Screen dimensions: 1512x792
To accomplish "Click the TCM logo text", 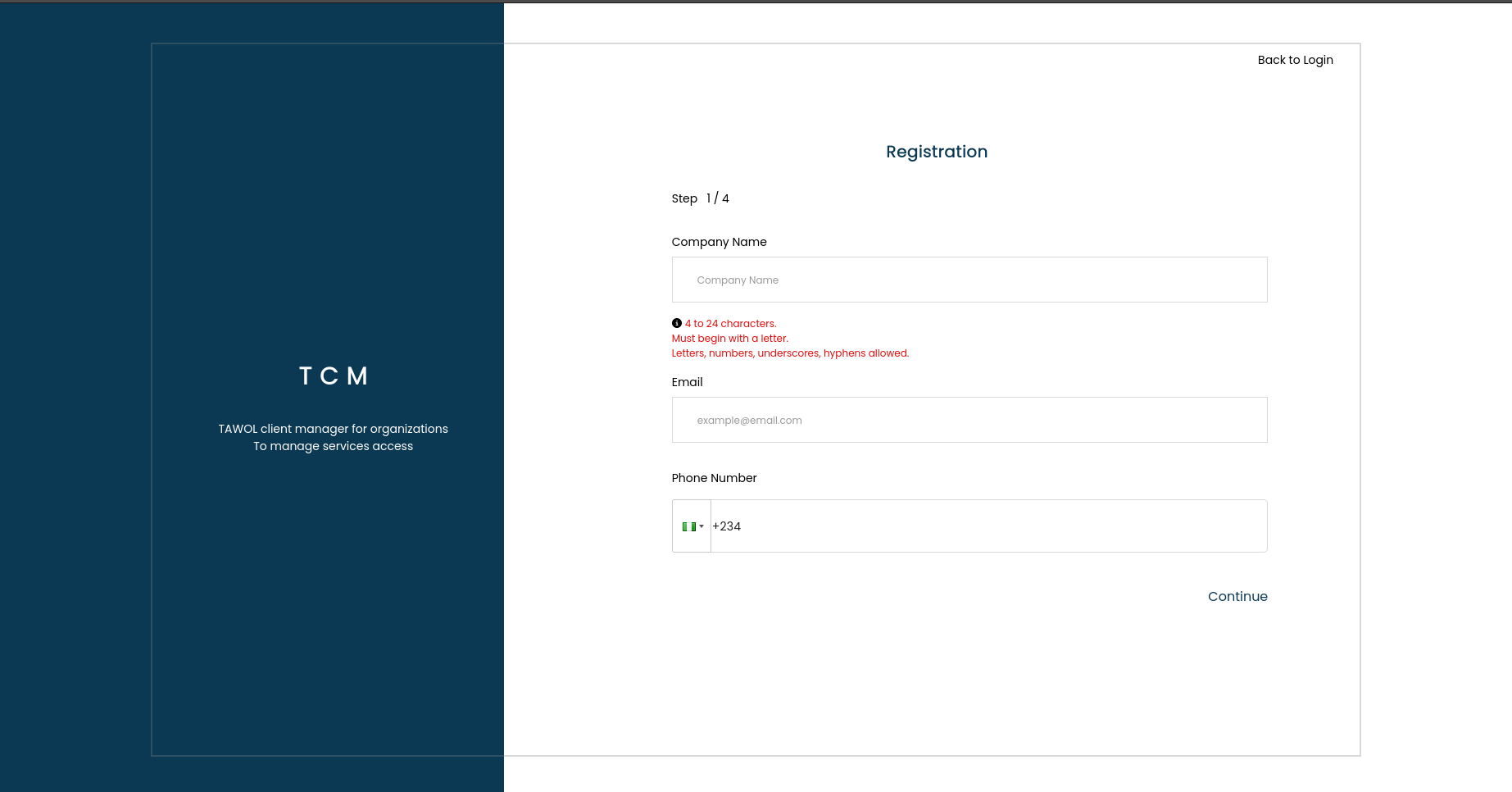I will point(334,376).
